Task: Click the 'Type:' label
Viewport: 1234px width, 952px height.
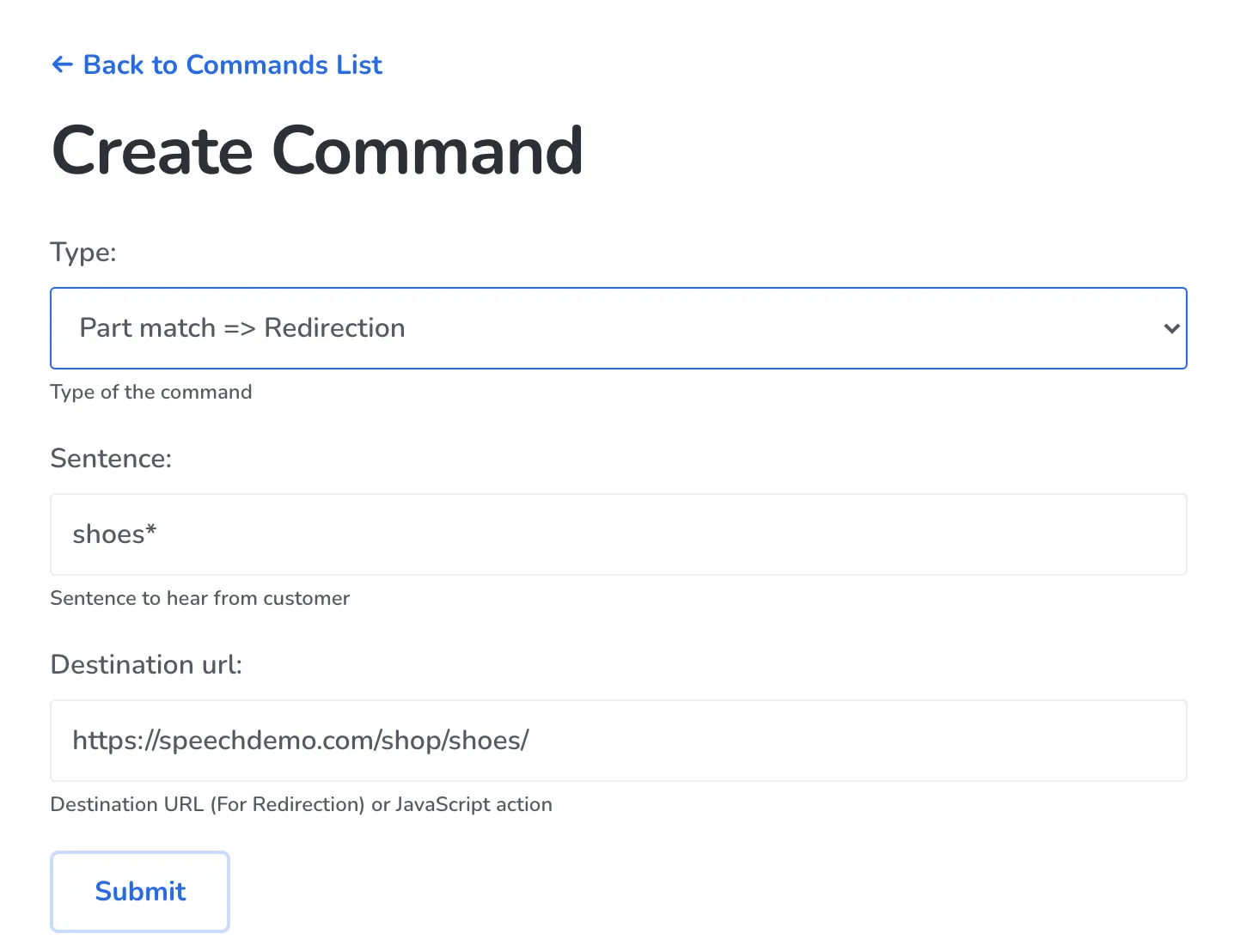Action: 83,252
